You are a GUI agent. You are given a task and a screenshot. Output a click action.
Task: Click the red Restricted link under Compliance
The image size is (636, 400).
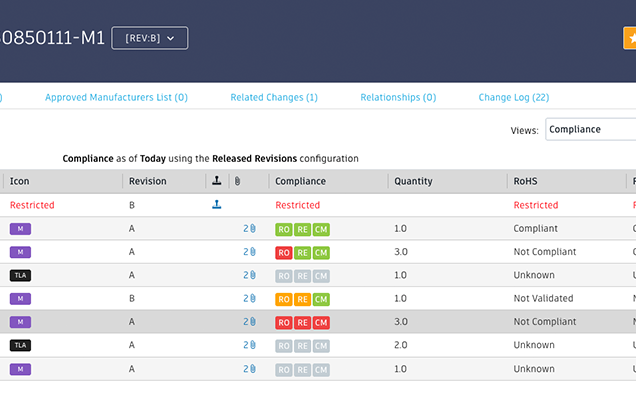[x=297, y=205]
